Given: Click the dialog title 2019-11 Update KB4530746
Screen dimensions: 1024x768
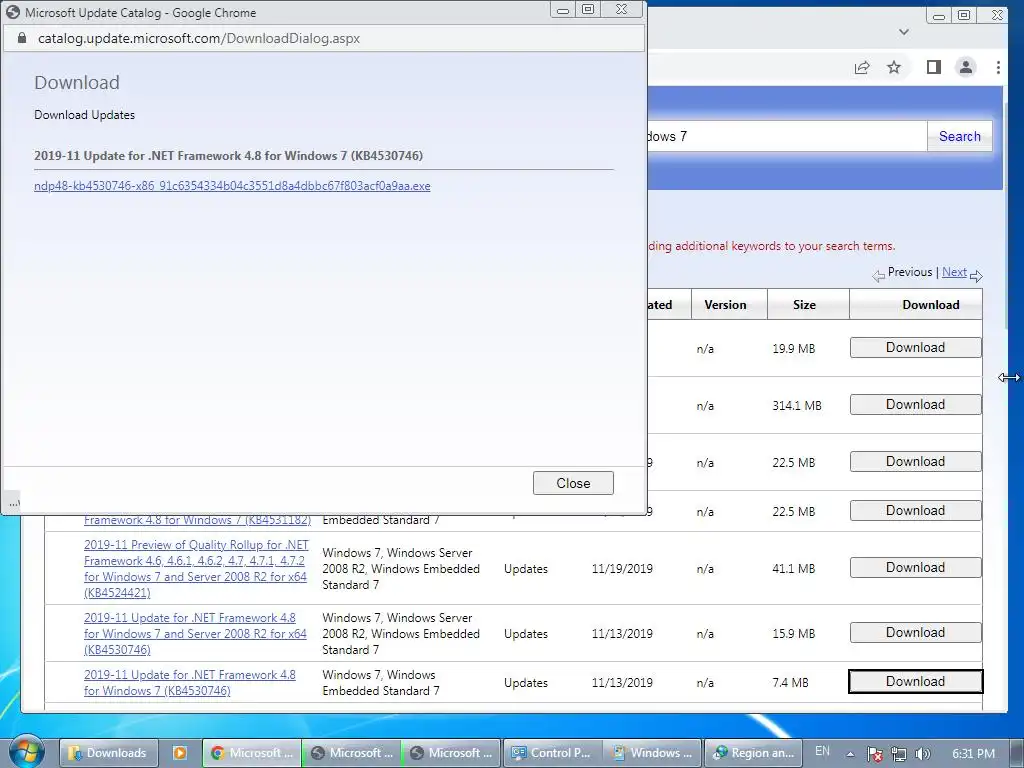Looking at the screenshot, I should [x=229, y=156].
